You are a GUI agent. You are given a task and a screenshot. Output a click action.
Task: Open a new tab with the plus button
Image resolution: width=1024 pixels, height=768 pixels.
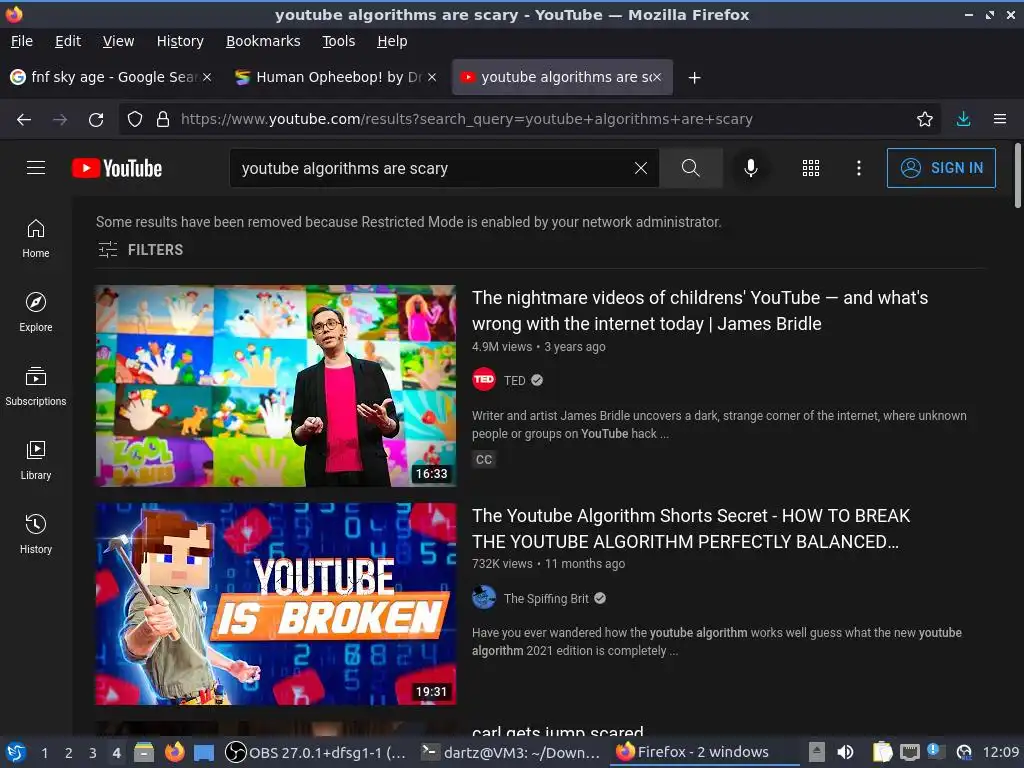pyautogui.click(x=694, y=78)
